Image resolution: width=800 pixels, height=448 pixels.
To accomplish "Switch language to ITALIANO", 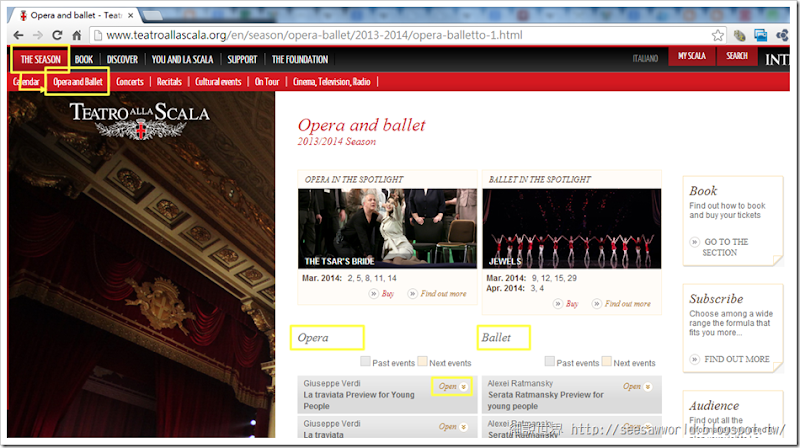I will [x=645, y=59].
